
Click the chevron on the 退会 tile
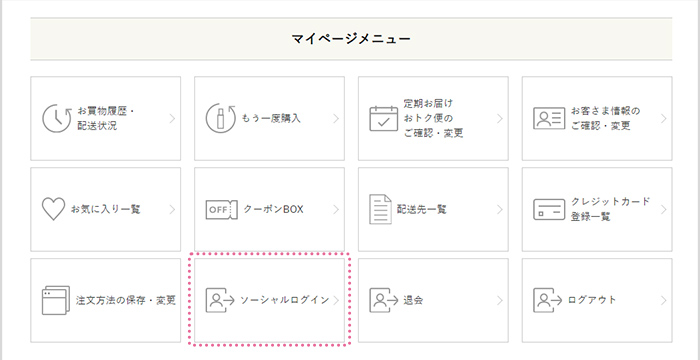[500, 300]
